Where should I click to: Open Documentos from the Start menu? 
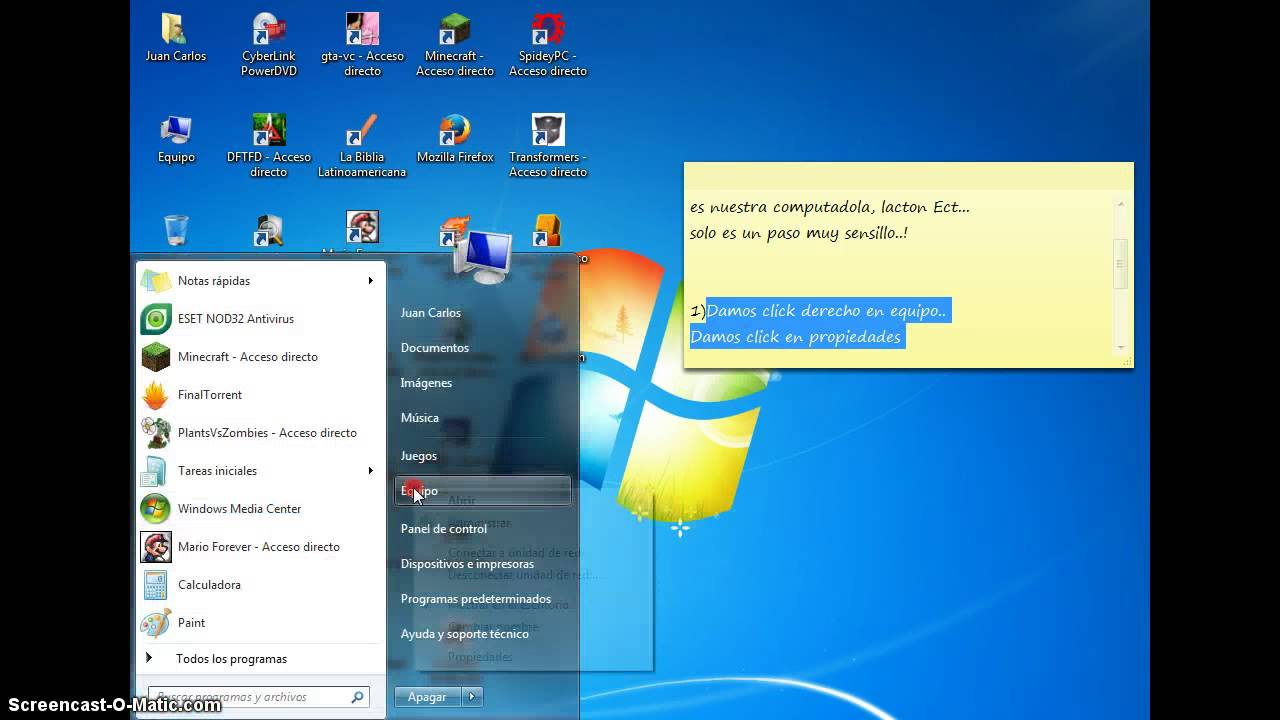[x=435, y=348]
